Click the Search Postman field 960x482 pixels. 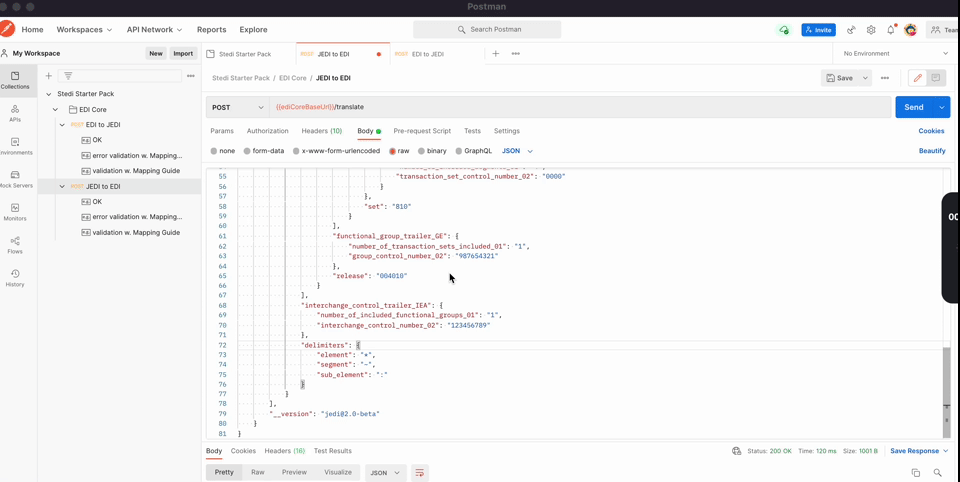tap(487, 29)
